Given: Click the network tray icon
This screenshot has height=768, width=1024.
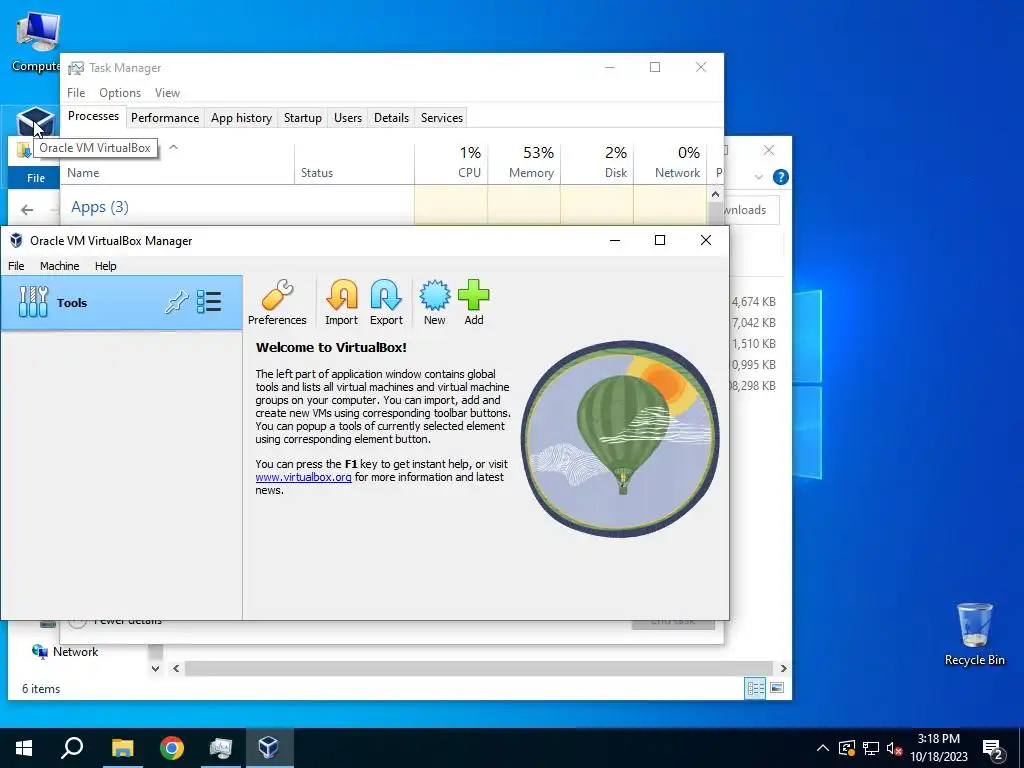Looking at the screenshot, I should [x=871, y=748].
